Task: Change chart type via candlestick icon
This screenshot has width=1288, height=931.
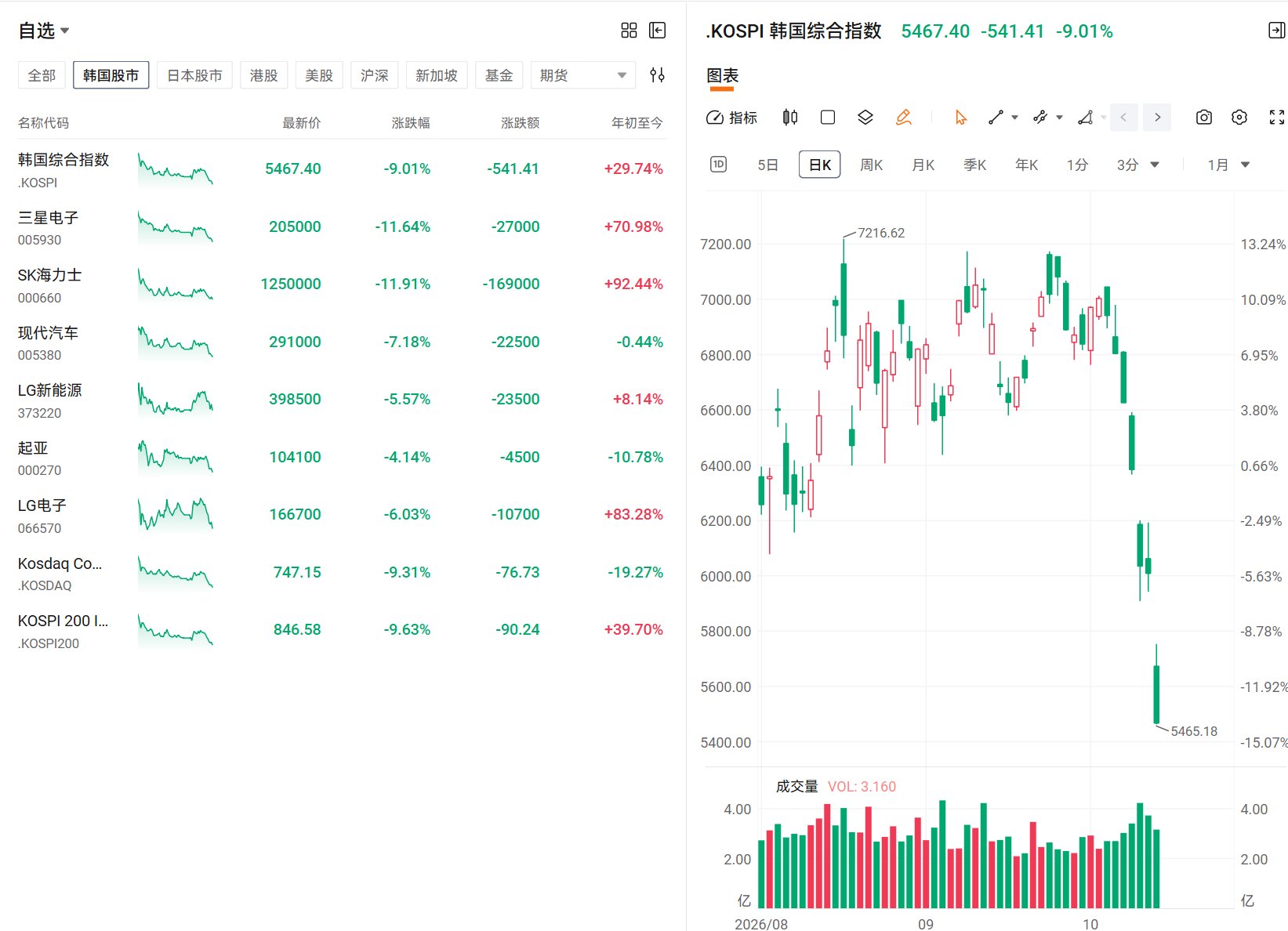Action: coord(790,118)
